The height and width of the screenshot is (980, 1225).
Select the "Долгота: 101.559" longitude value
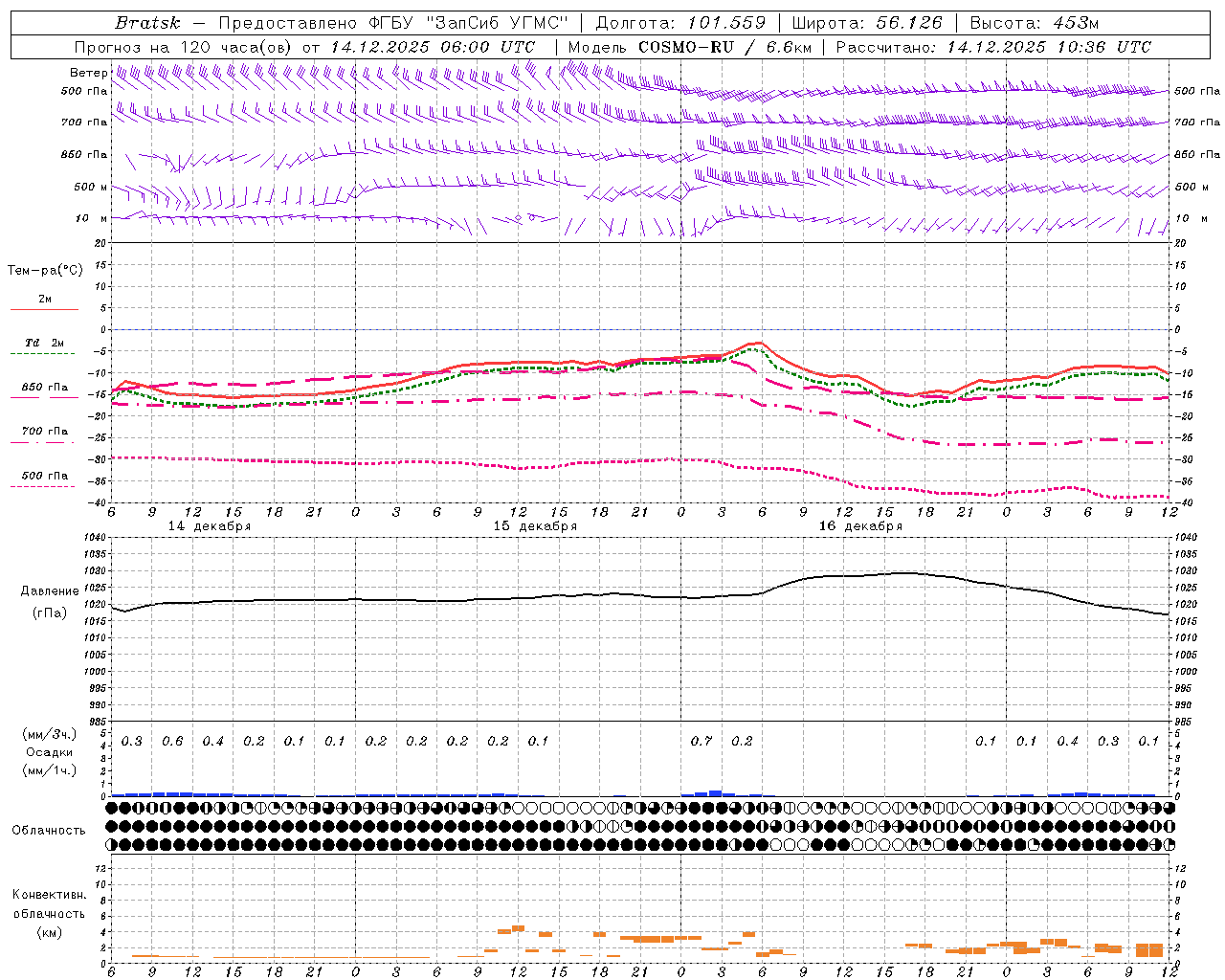(680, 23)
